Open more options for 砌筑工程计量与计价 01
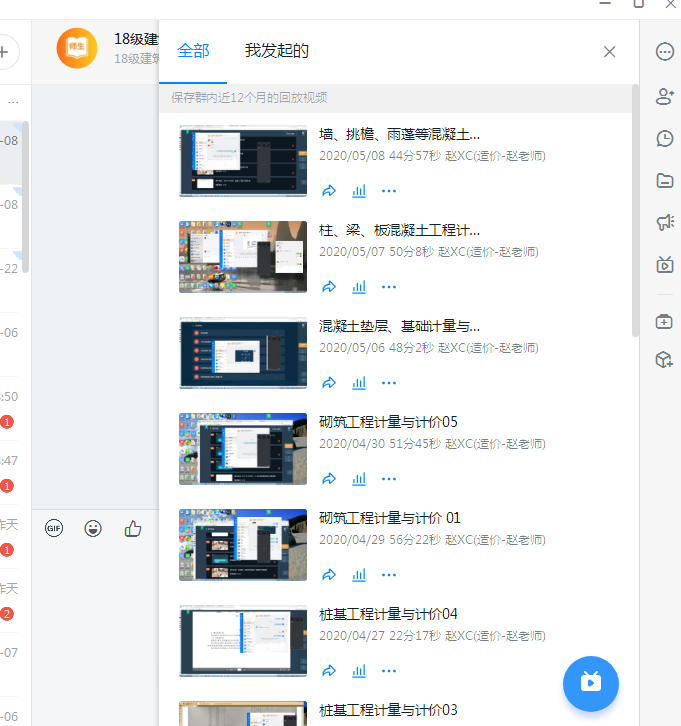Viewport: 681px width, 726px height. pyautogui.click(x=389, y=575)
